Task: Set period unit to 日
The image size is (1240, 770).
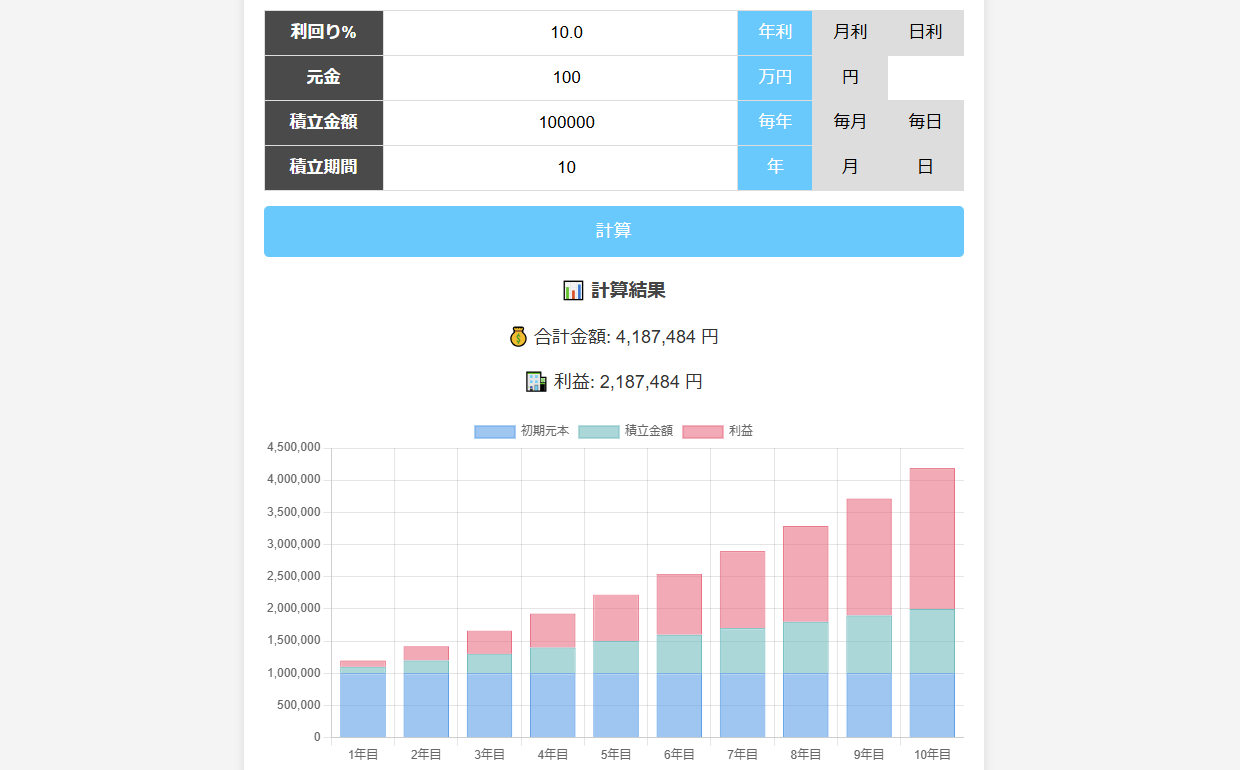Action: (925, 167)
